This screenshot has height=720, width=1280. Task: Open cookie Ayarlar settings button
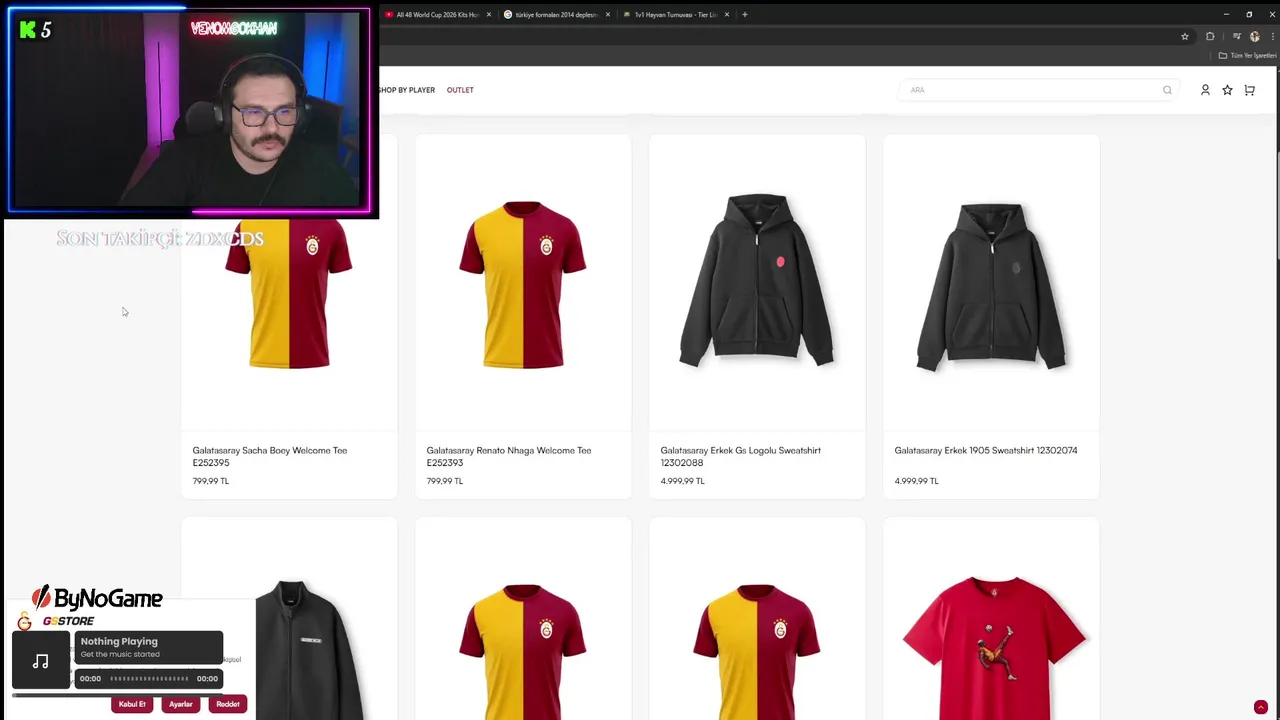pyautogui.click(x=180, y=704)
